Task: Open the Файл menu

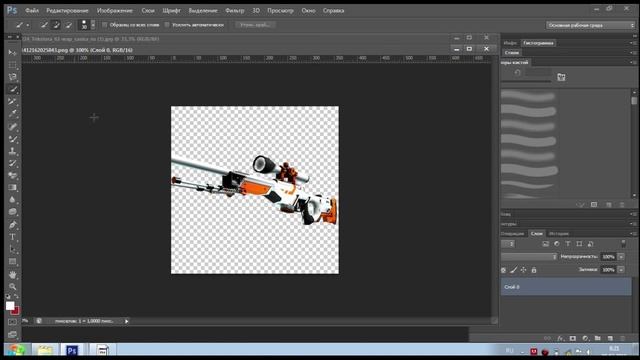Action: (x=32, y=11)
